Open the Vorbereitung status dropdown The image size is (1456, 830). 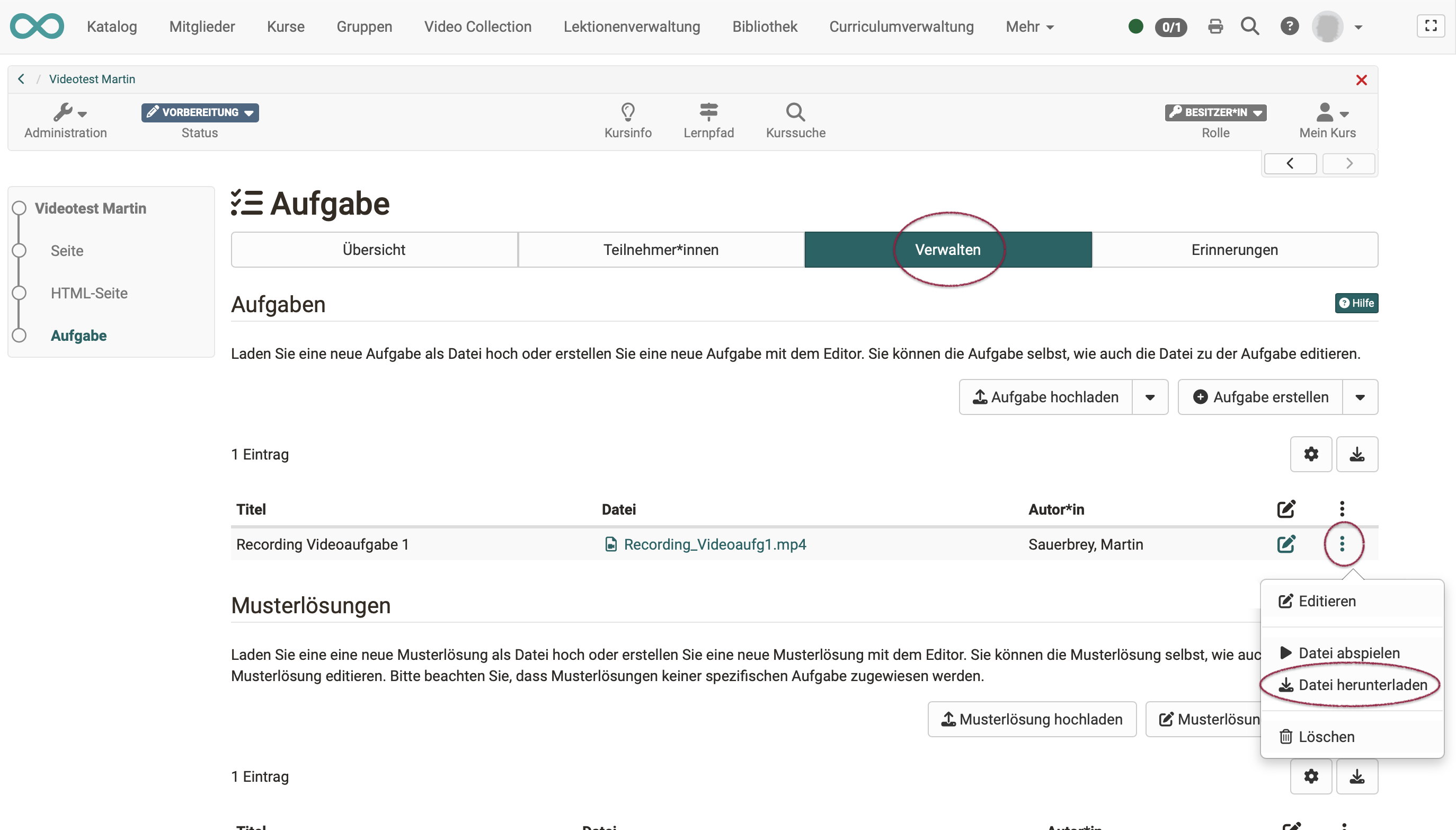pyautogui.click(x=200, y=112)
